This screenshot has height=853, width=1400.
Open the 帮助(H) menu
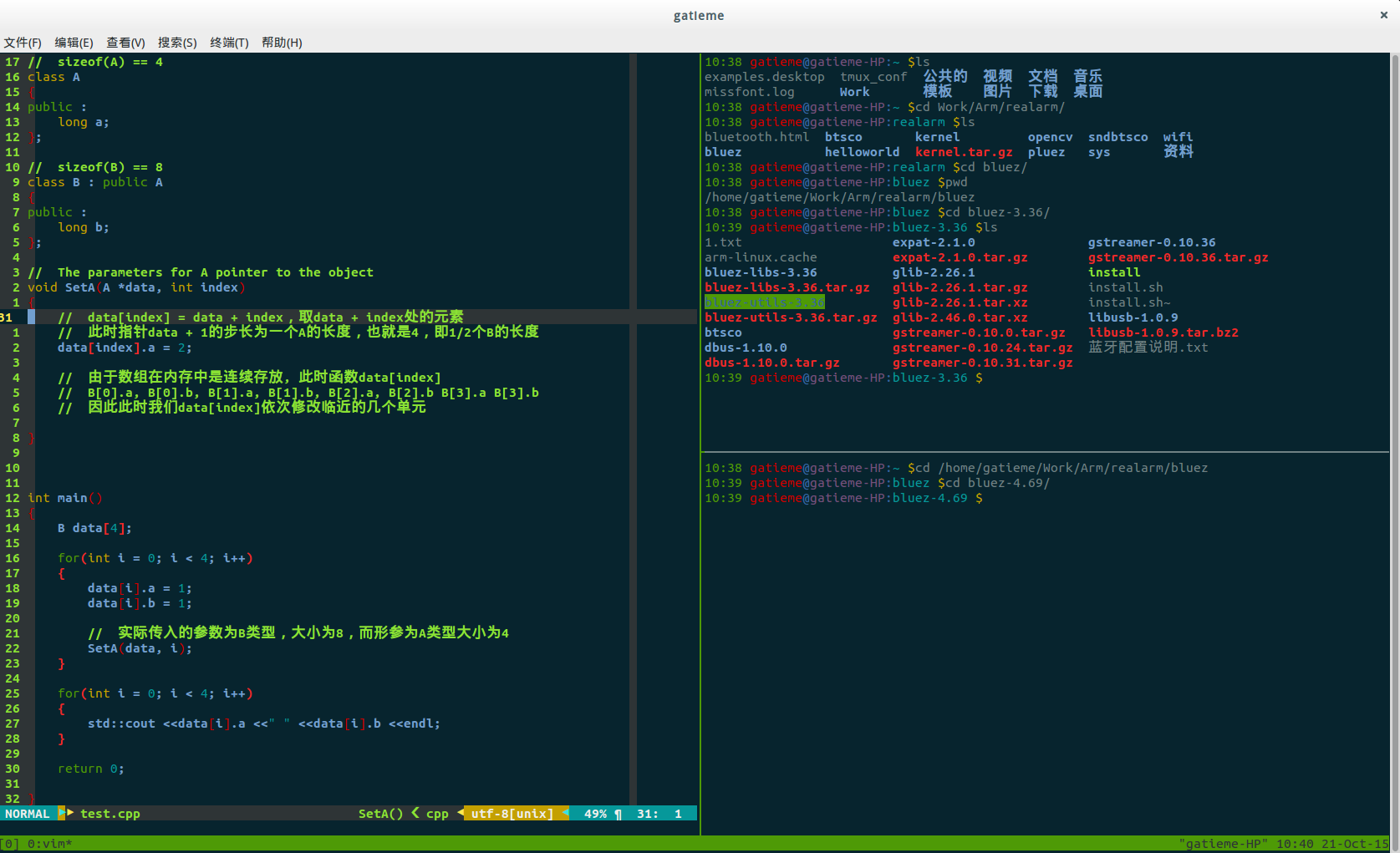(282, 43)
